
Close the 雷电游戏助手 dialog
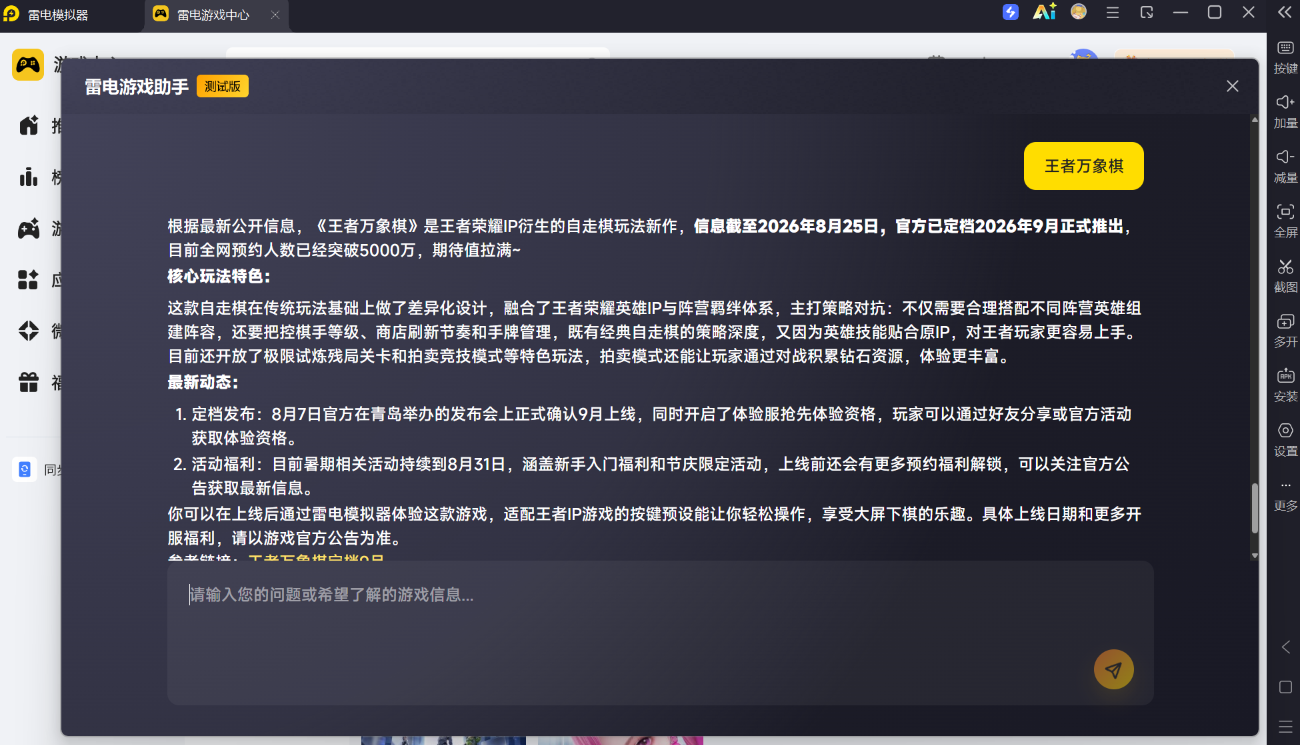tap(1233, 86)
